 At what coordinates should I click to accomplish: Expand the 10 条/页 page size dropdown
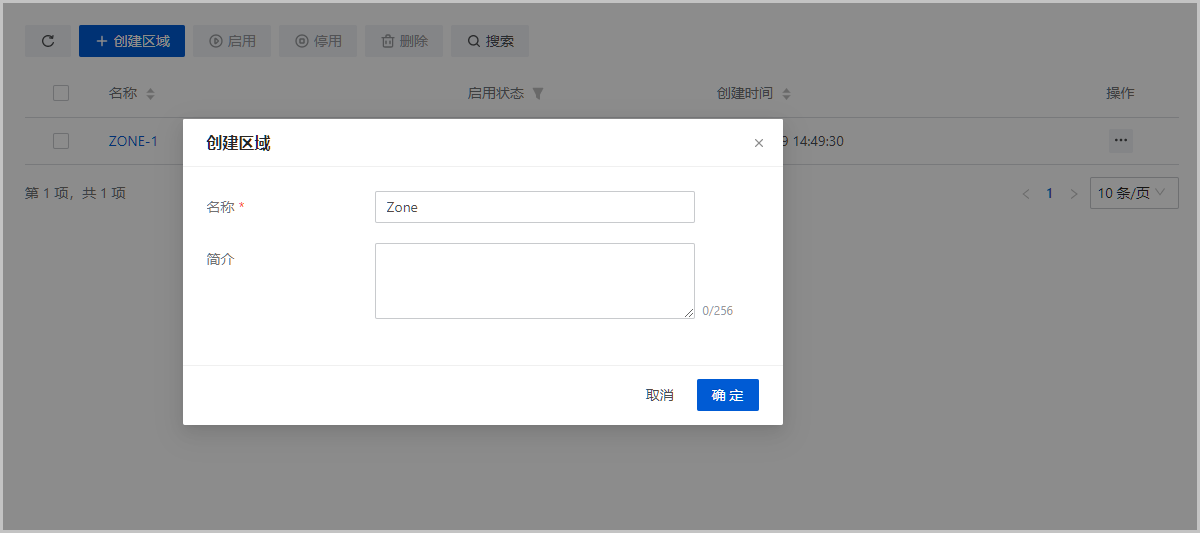(1134, 193)
